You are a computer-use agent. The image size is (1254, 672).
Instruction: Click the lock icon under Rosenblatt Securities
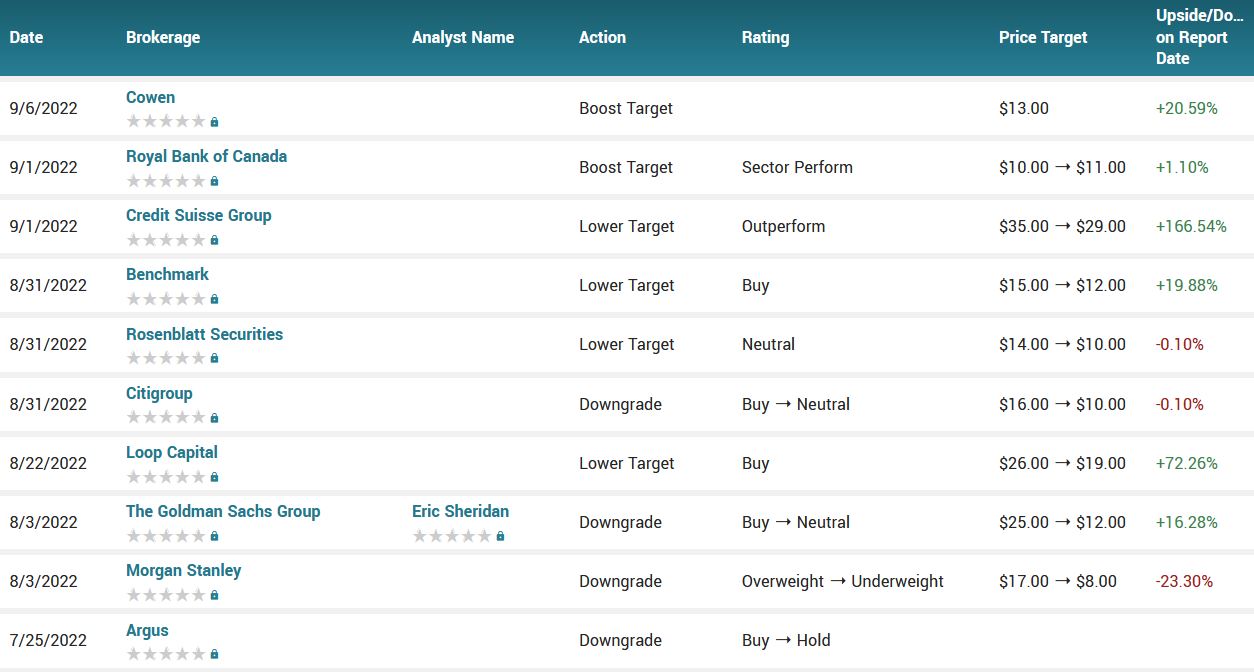(214, 358)
